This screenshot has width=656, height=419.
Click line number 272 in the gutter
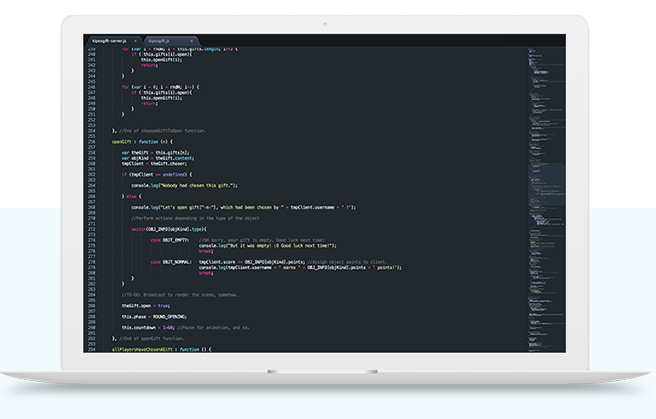coord(92,229)
